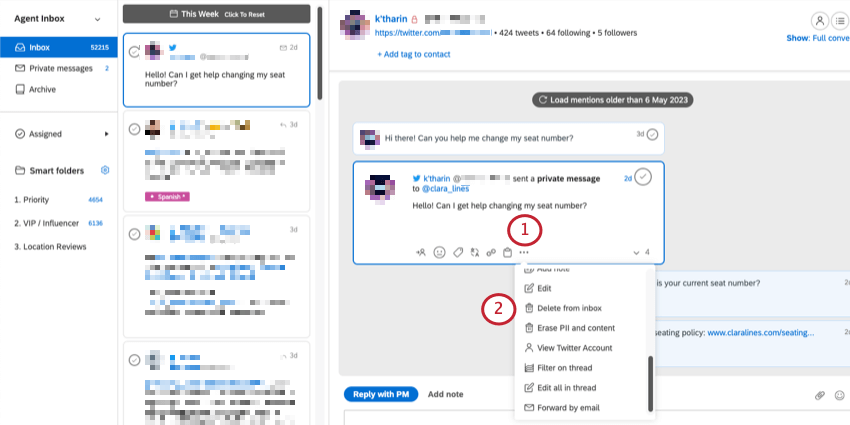Click the clipboard icon in message toolbar
The width and height of the screenshot is (850, 425).
pos(507,252)
